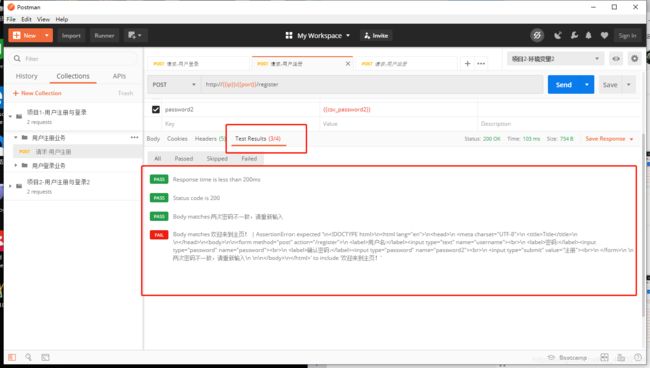Viewport: 650px width, 368px height.
Task: Click the Description input cell
Action: pos(560,124)
